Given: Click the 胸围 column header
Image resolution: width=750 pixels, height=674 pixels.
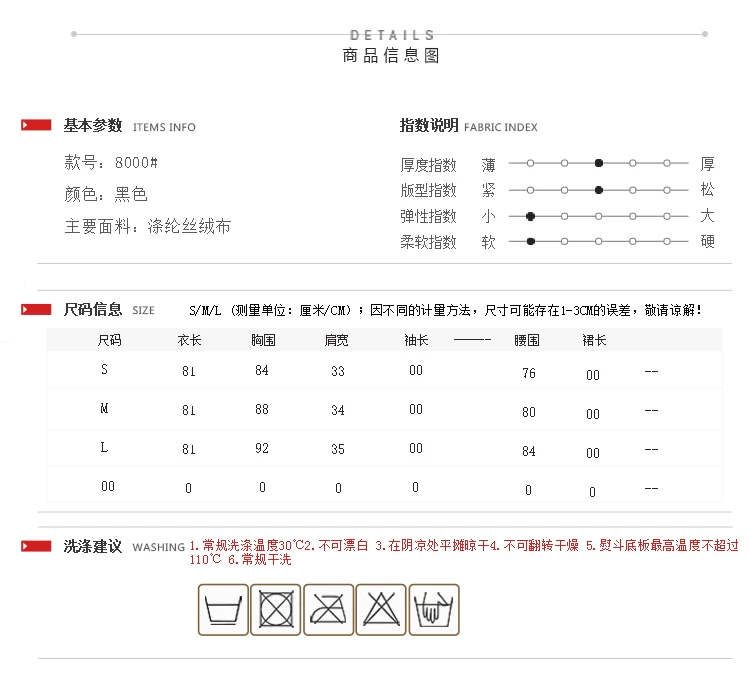Looking at the screenshot, I should coord(263,341).
